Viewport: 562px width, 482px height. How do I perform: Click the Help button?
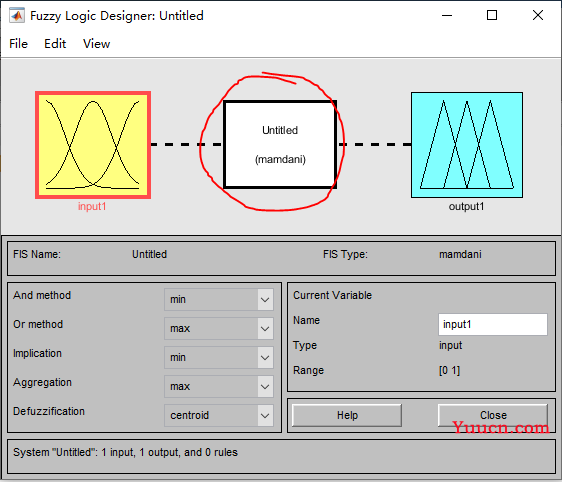(347, 415)
